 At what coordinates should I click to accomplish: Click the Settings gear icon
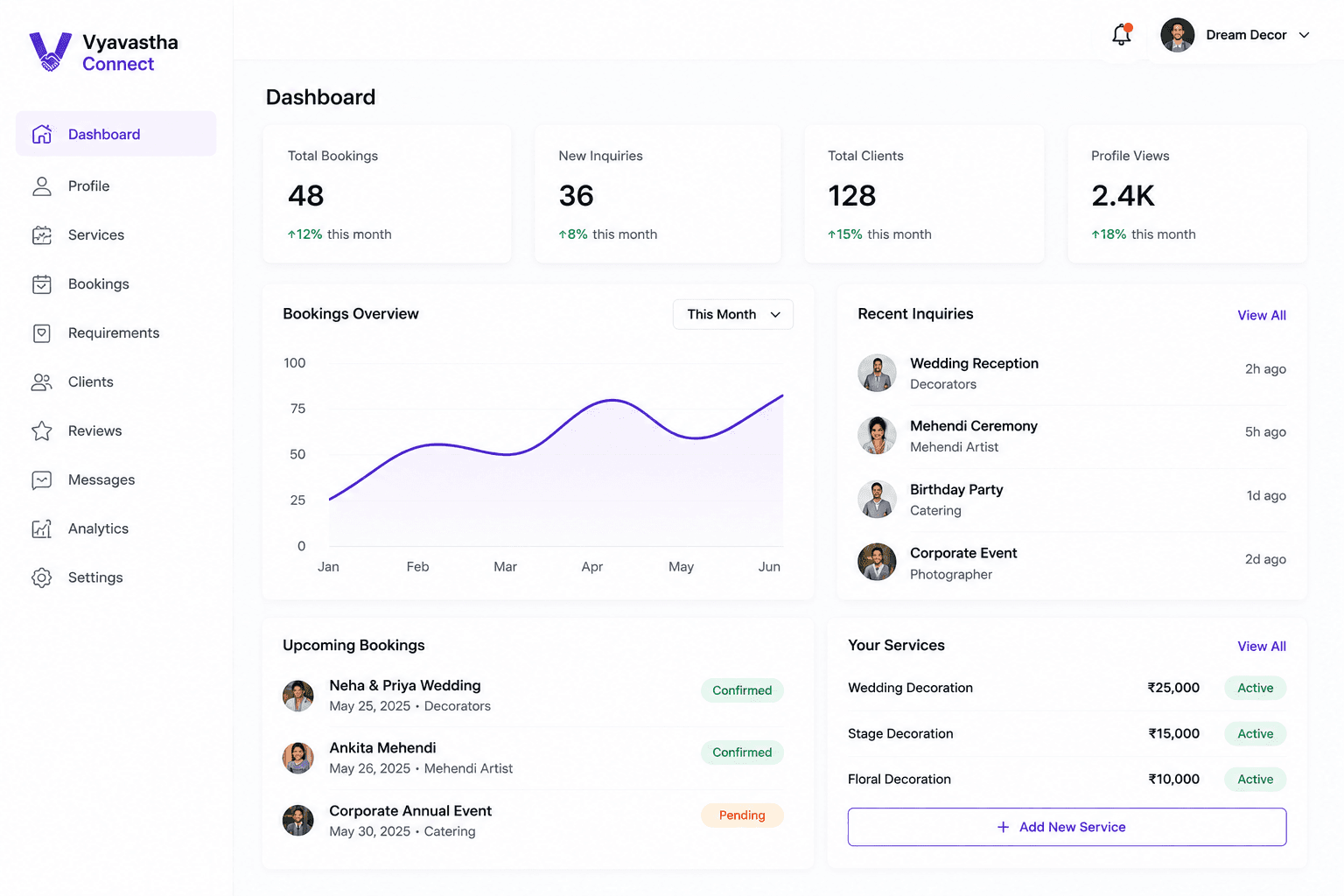click(42, 577)
